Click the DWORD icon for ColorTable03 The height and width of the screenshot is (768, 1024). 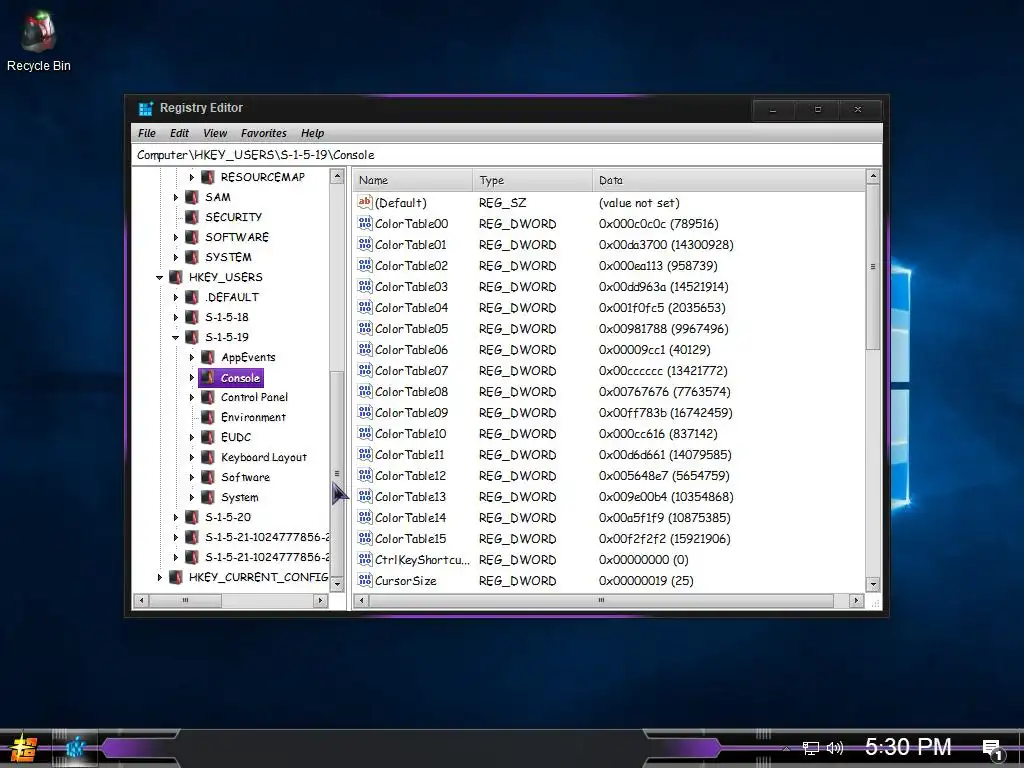coord(365,286)
